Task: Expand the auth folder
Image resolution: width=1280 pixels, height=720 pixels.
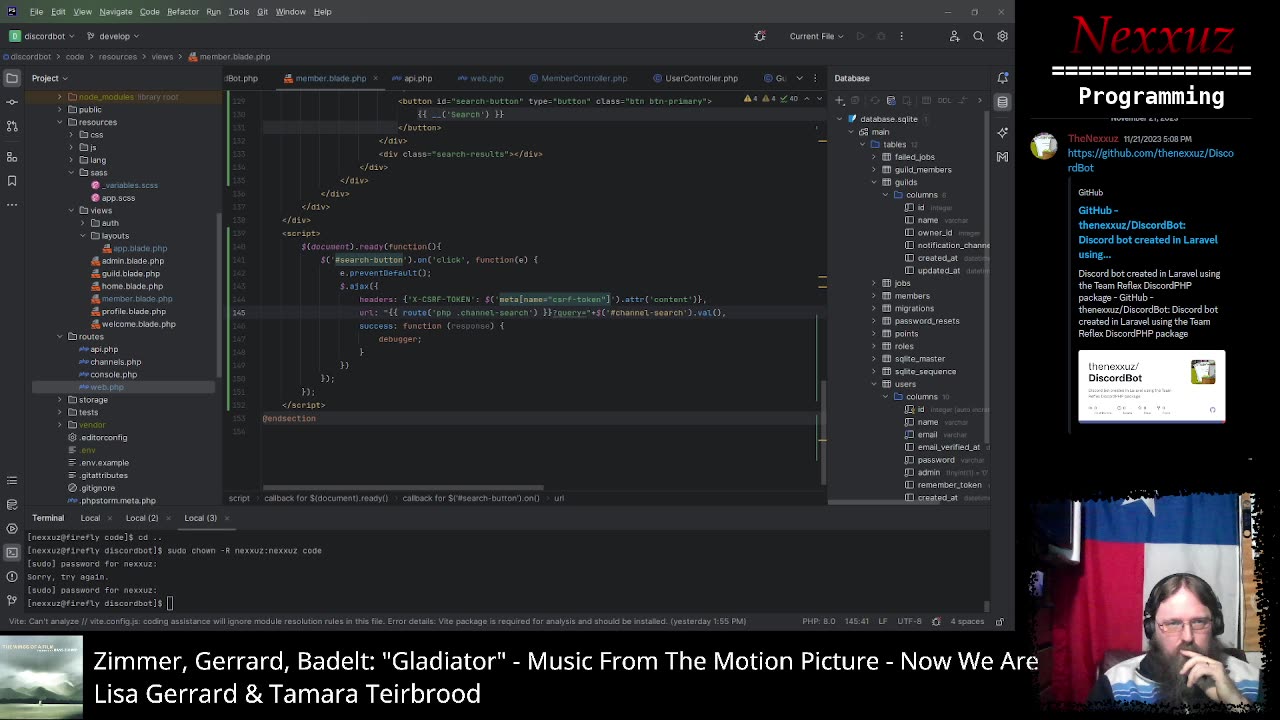Action: 84,223
